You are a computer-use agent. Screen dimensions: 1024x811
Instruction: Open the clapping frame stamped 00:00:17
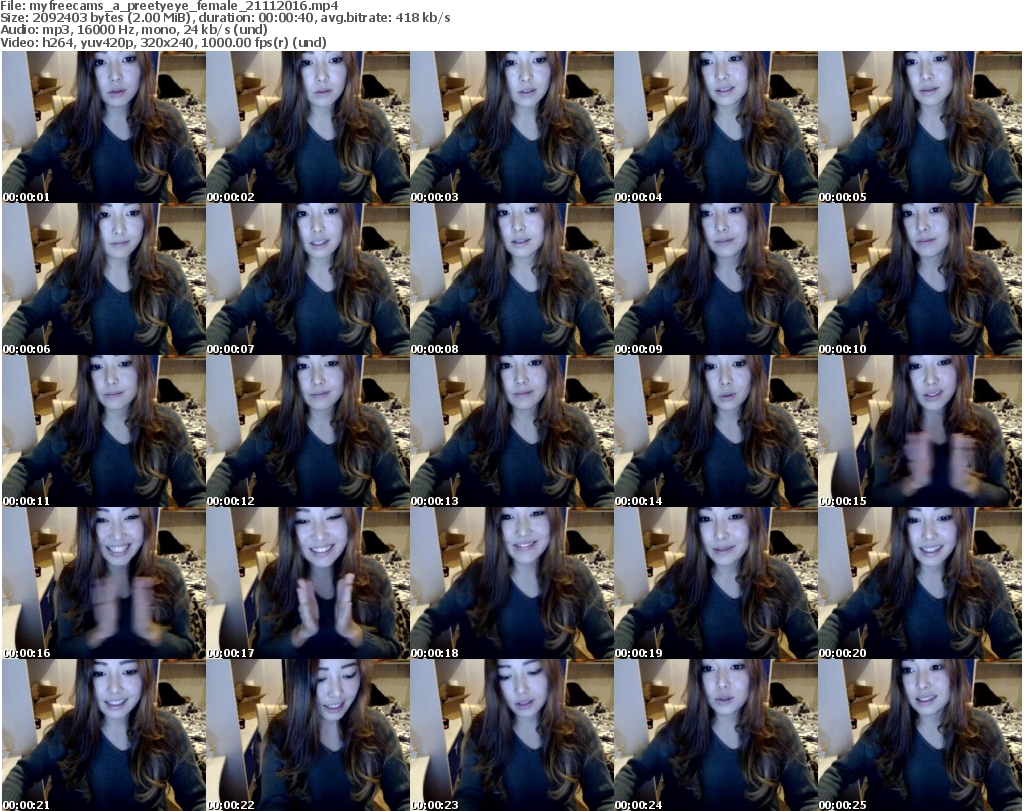pyautogui.click(x=308, y=584)
